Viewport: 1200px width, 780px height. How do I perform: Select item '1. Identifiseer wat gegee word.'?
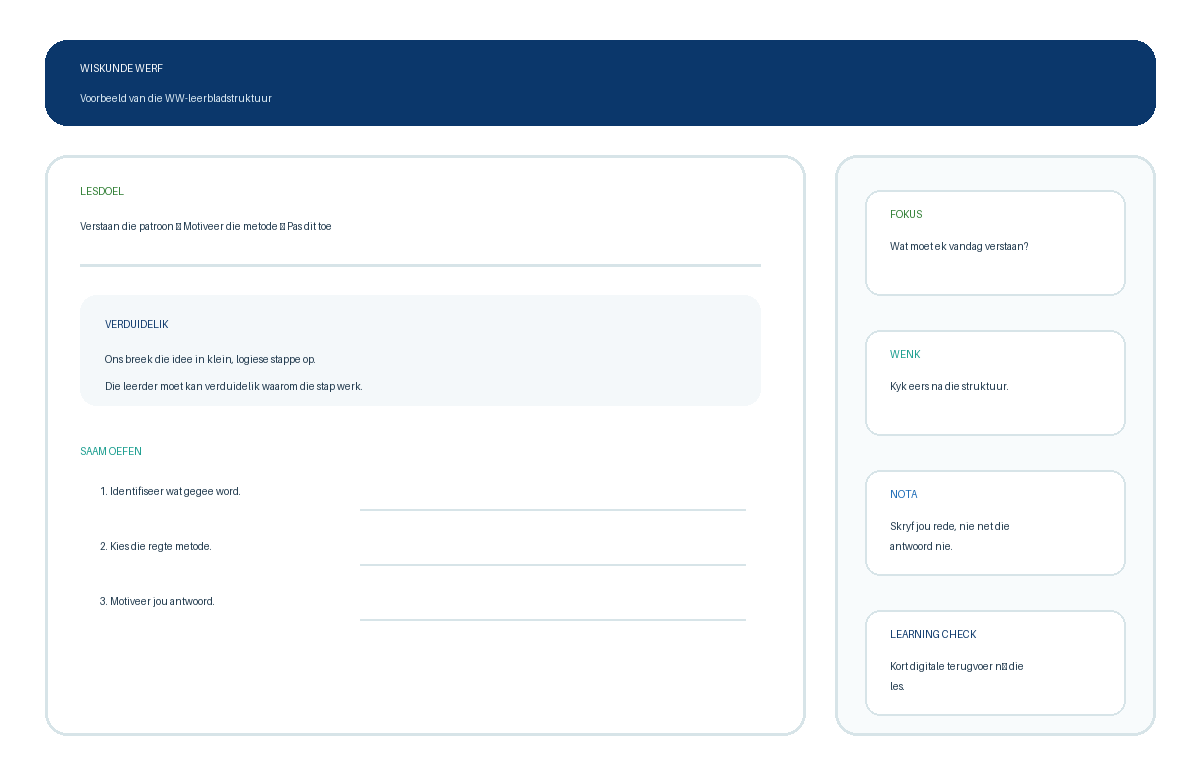170,491
